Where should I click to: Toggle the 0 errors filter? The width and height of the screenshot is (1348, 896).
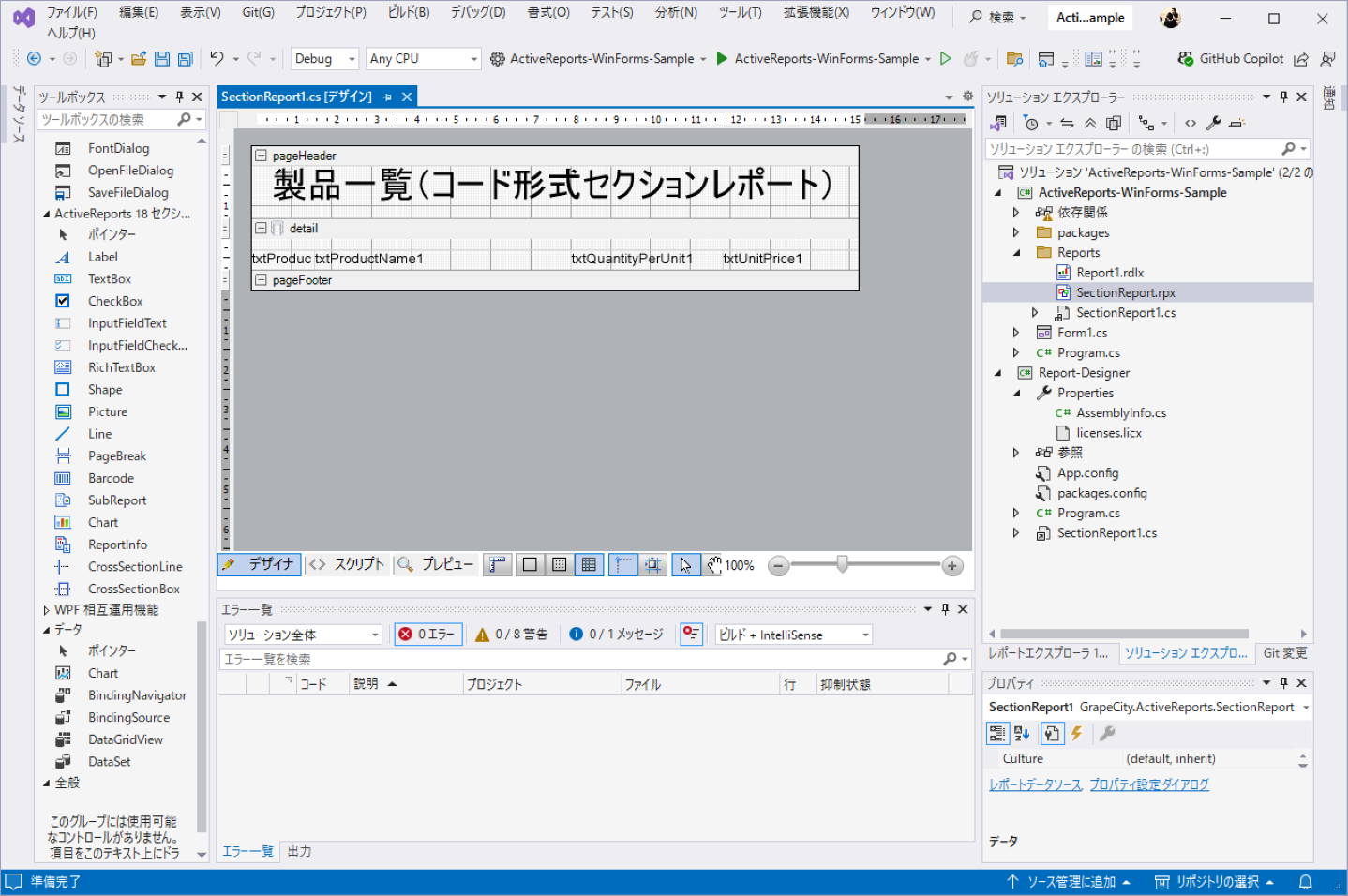427,635
